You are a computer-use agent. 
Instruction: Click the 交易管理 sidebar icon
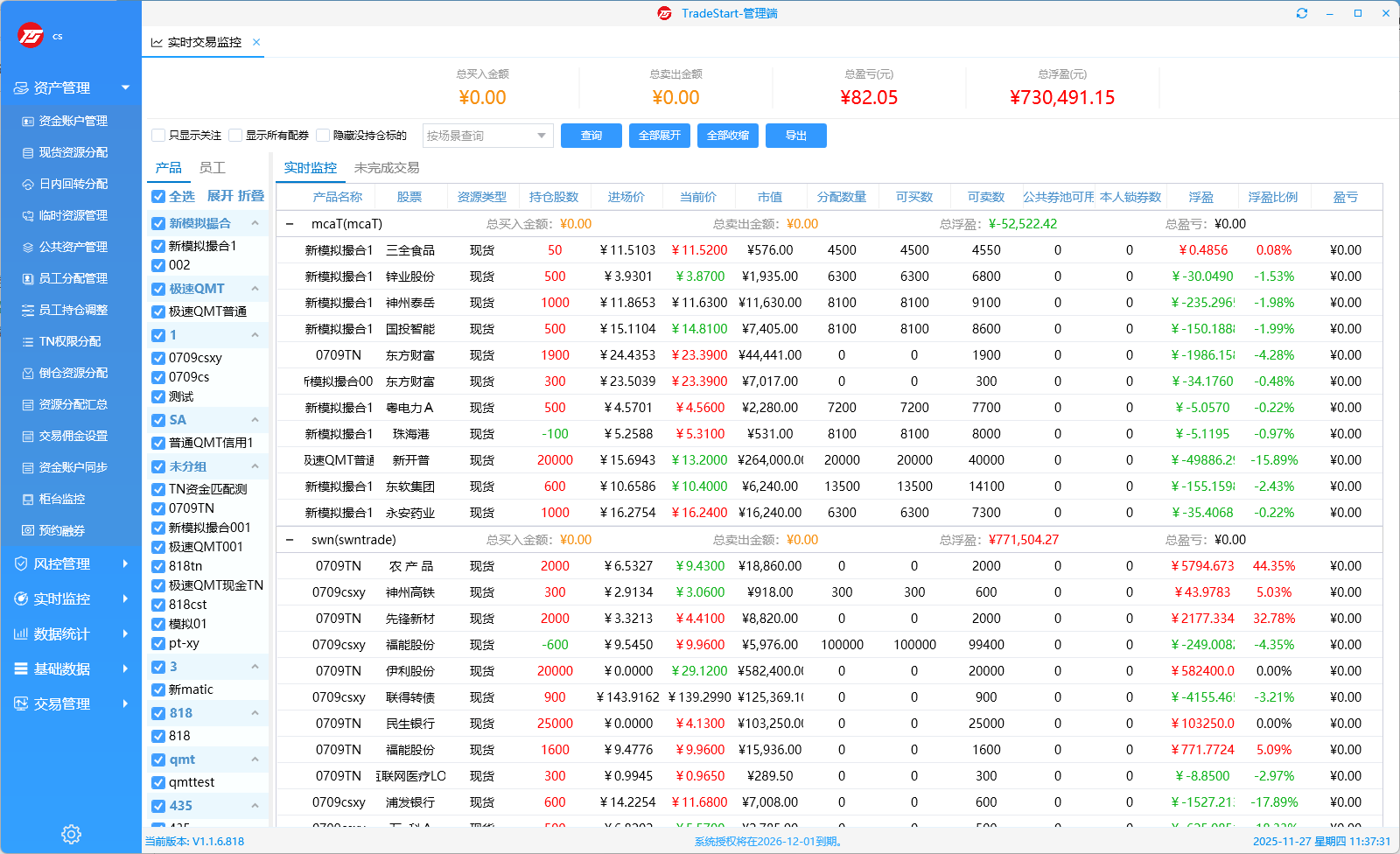pos(21,704)
